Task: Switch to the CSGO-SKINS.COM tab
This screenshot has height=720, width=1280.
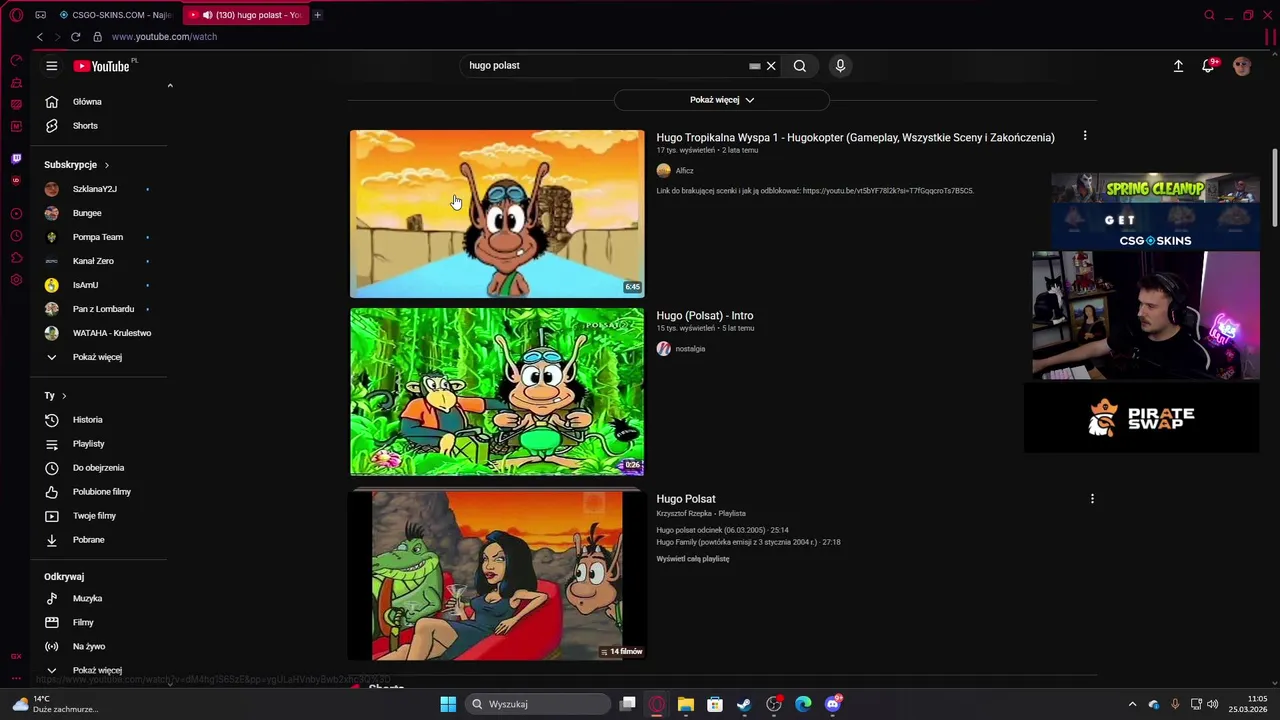Action: [x=116, y=15]
